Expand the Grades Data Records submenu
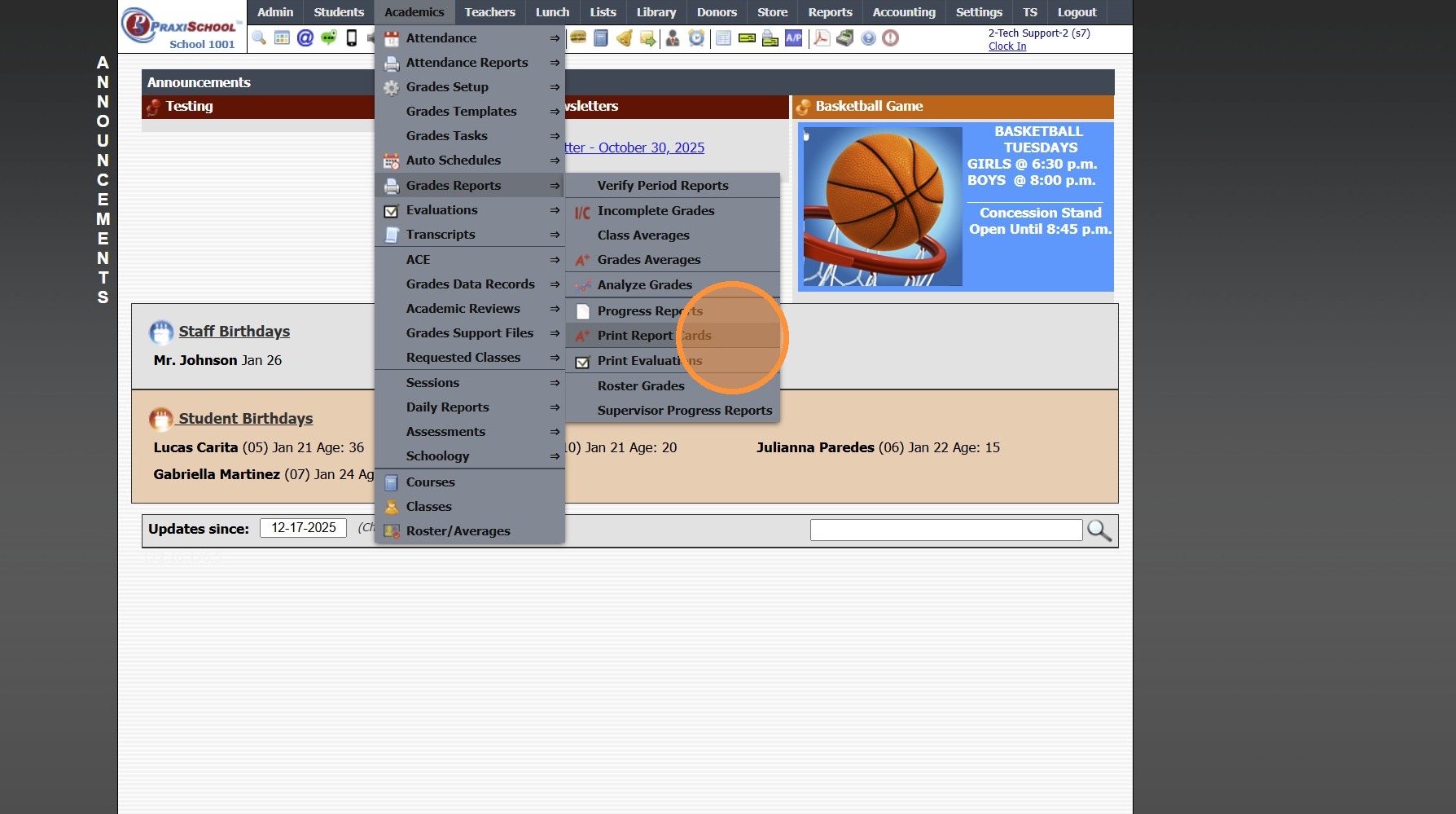This screenshot has width=1456, height=814. 470,284
